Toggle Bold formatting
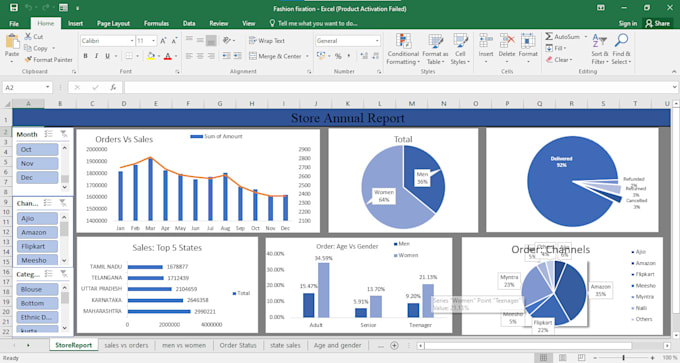This screenshot has width=680, height=363. point(85,56)
